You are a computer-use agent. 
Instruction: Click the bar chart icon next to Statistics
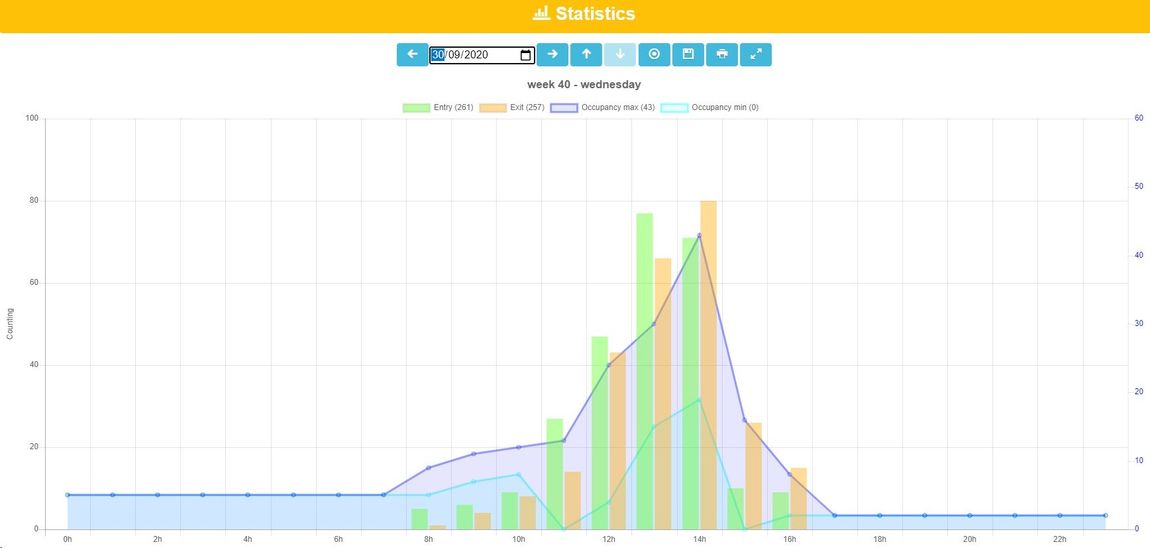coord(541,13)
